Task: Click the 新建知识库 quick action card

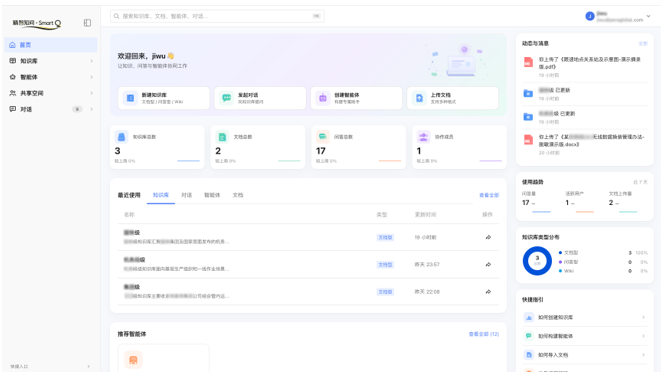Action: tap(164, 98)
